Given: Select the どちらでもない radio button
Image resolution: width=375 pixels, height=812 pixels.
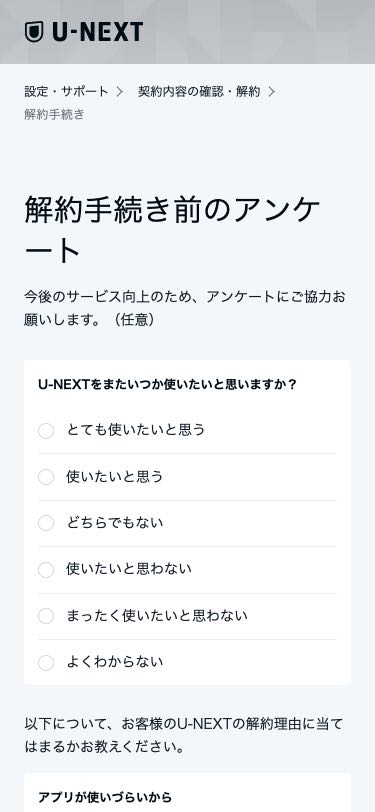Looking at the screenshot, I should 46,524.
